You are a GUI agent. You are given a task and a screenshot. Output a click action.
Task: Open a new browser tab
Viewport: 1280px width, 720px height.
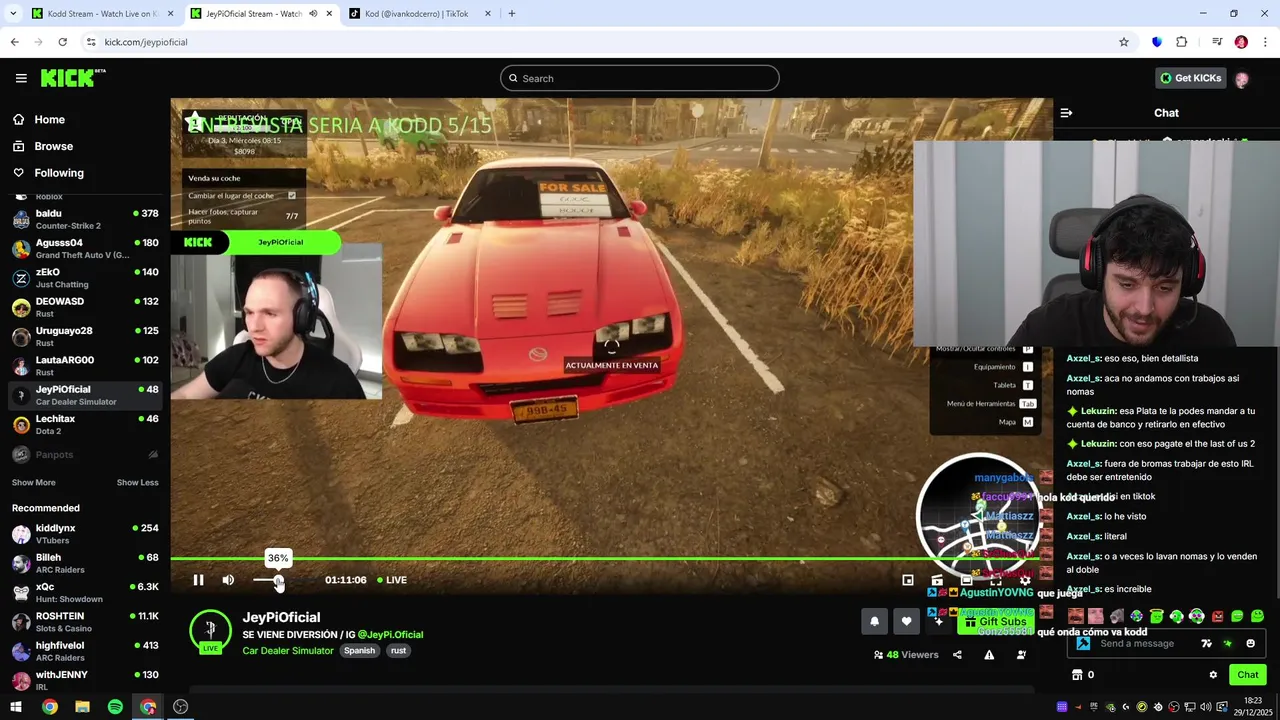point(511,14)
